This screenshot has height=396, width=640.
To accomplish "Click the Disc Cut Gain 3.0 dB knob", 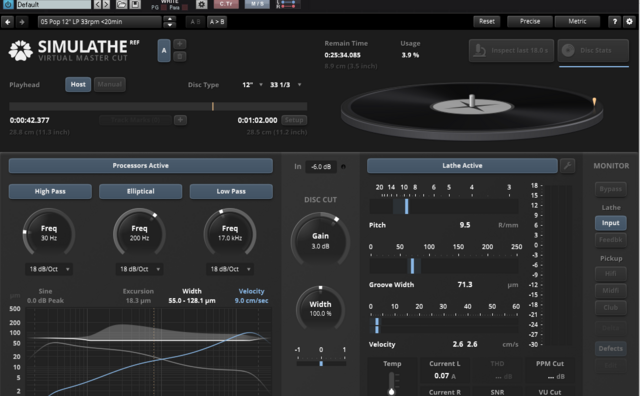I will tap(320, 241).
